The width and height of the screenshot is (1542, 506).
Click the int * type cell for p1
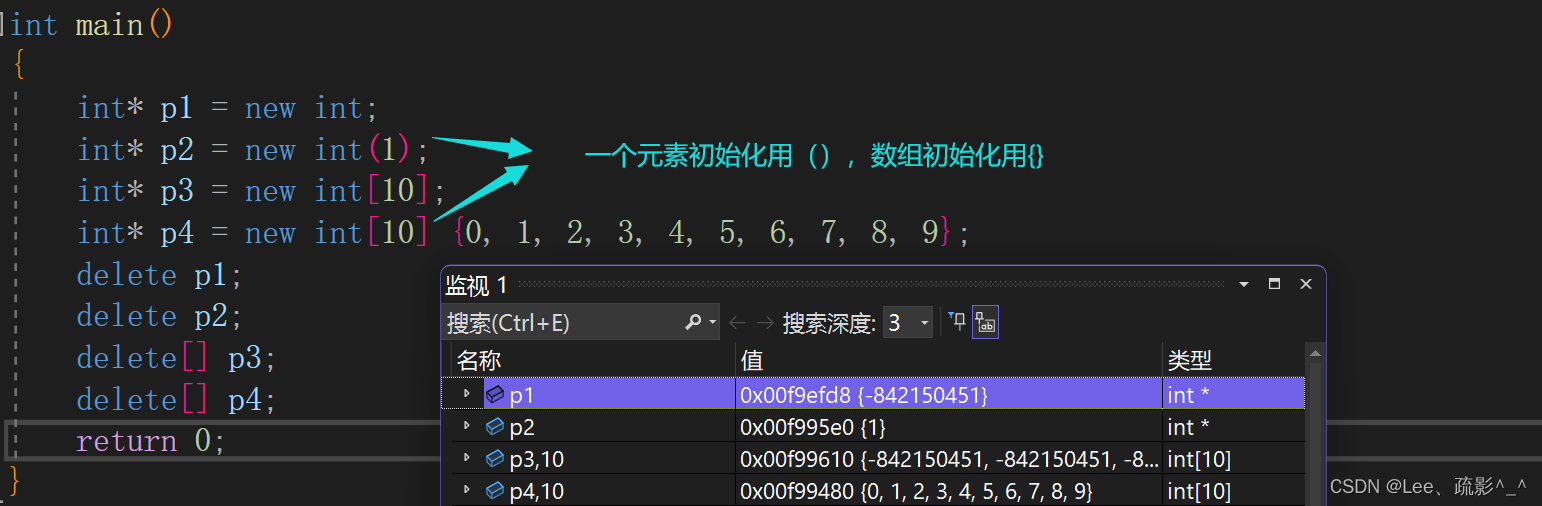click(1233, 395)
